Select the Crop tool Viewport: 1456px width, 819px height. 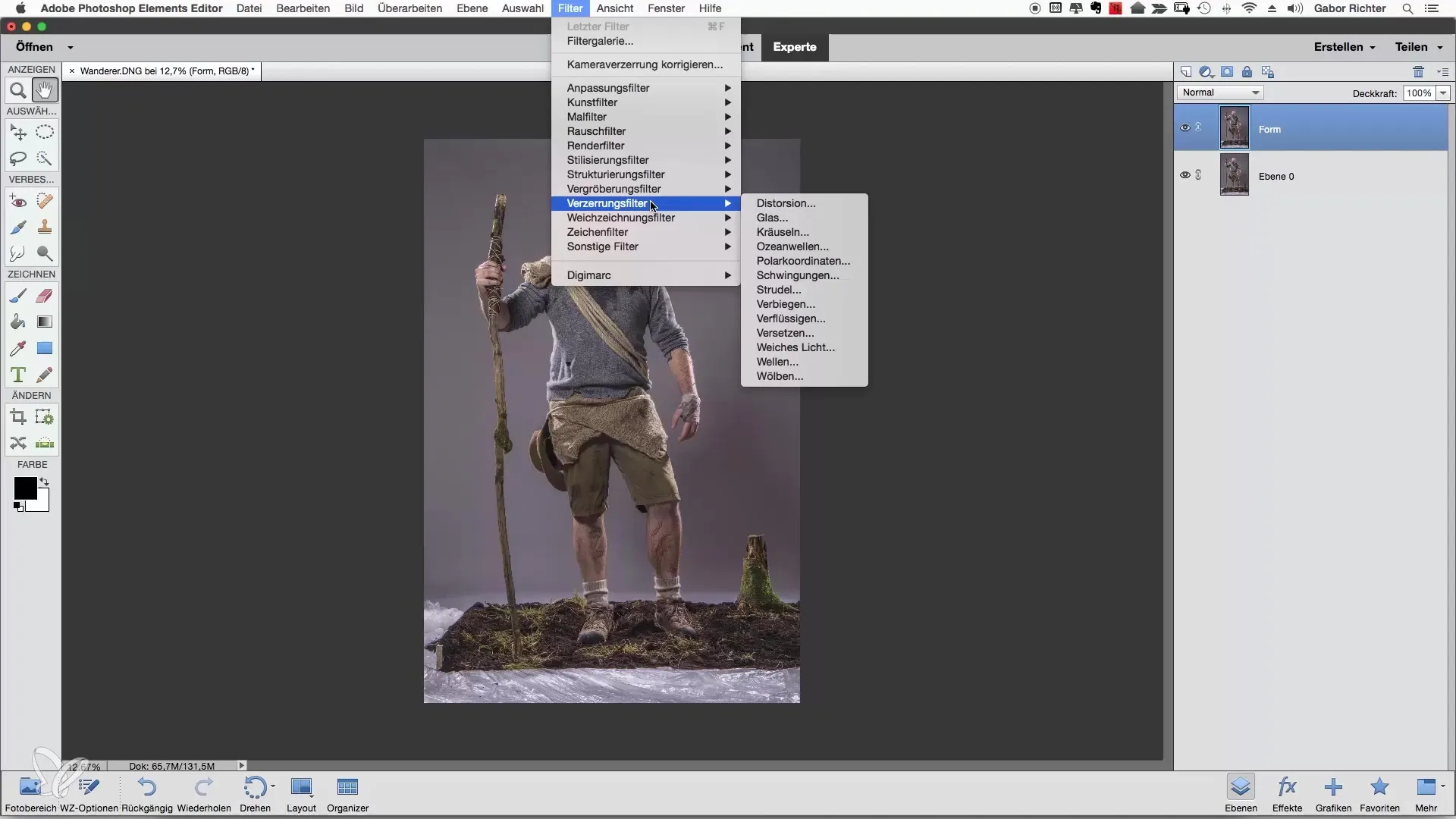point(18,417)
